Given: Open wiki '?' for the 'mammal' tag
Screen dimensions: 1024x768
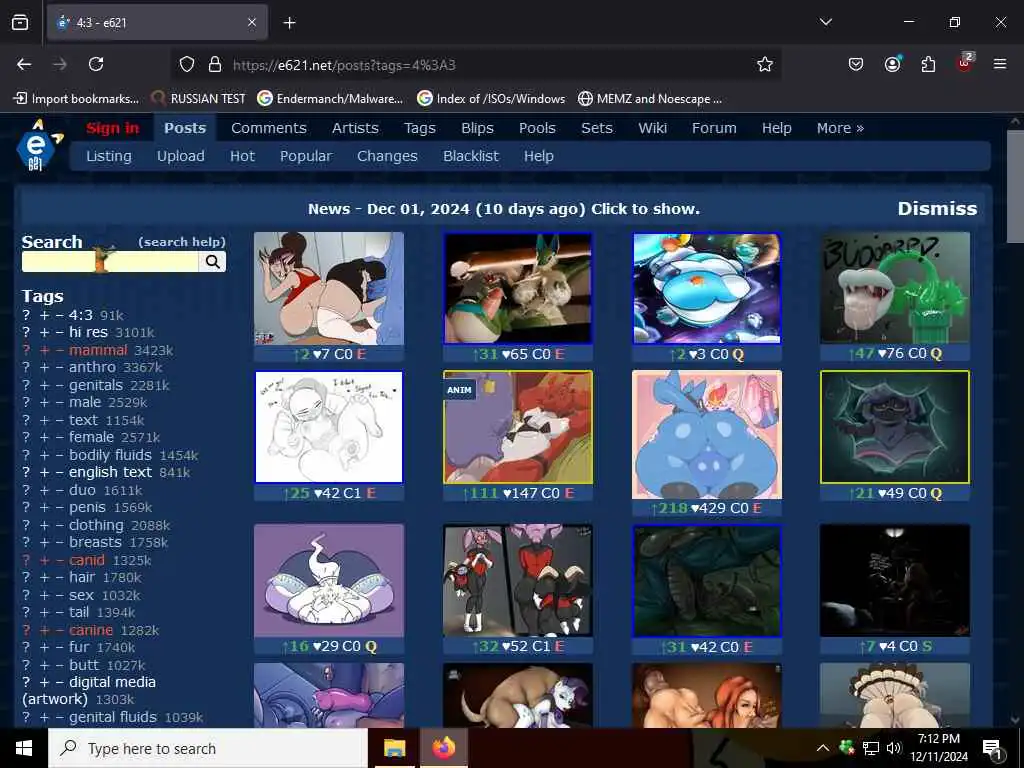Looking at the screenshot, I should click(26, 350).
